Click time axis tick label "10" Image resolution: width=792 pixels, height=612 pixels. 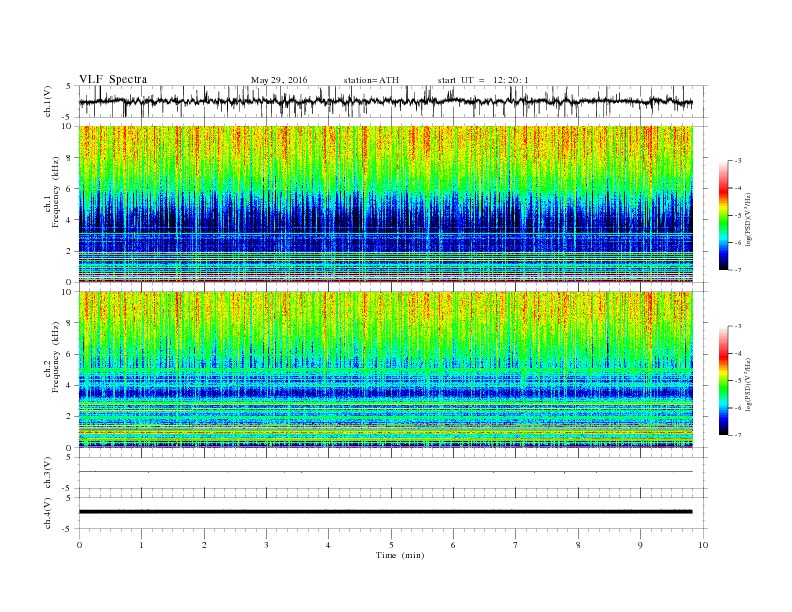pyautogui.click(x=703, y=545)
